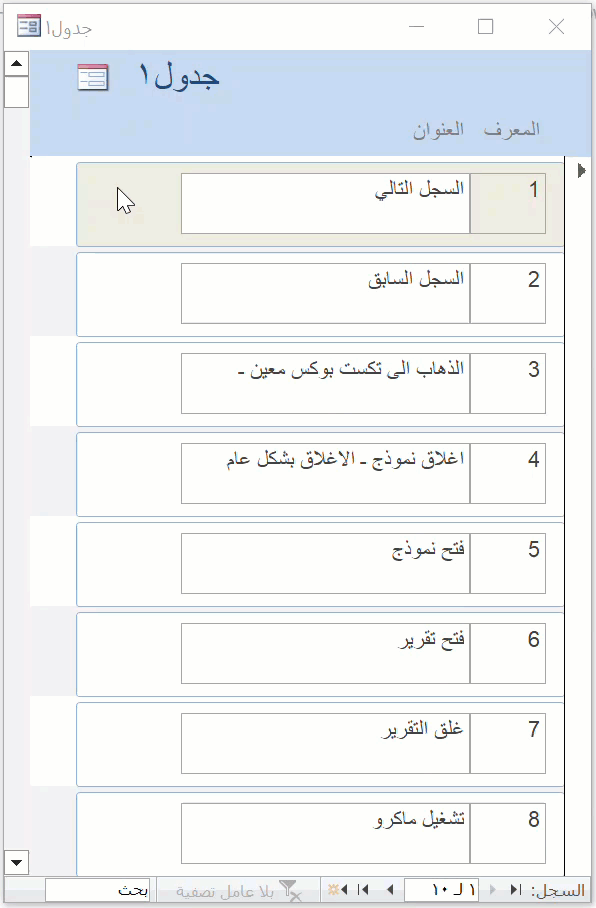Jump to last record navigation button
The width and height of the screenshot is (596, 908).
pyautogui.click(x=363, y=889)
